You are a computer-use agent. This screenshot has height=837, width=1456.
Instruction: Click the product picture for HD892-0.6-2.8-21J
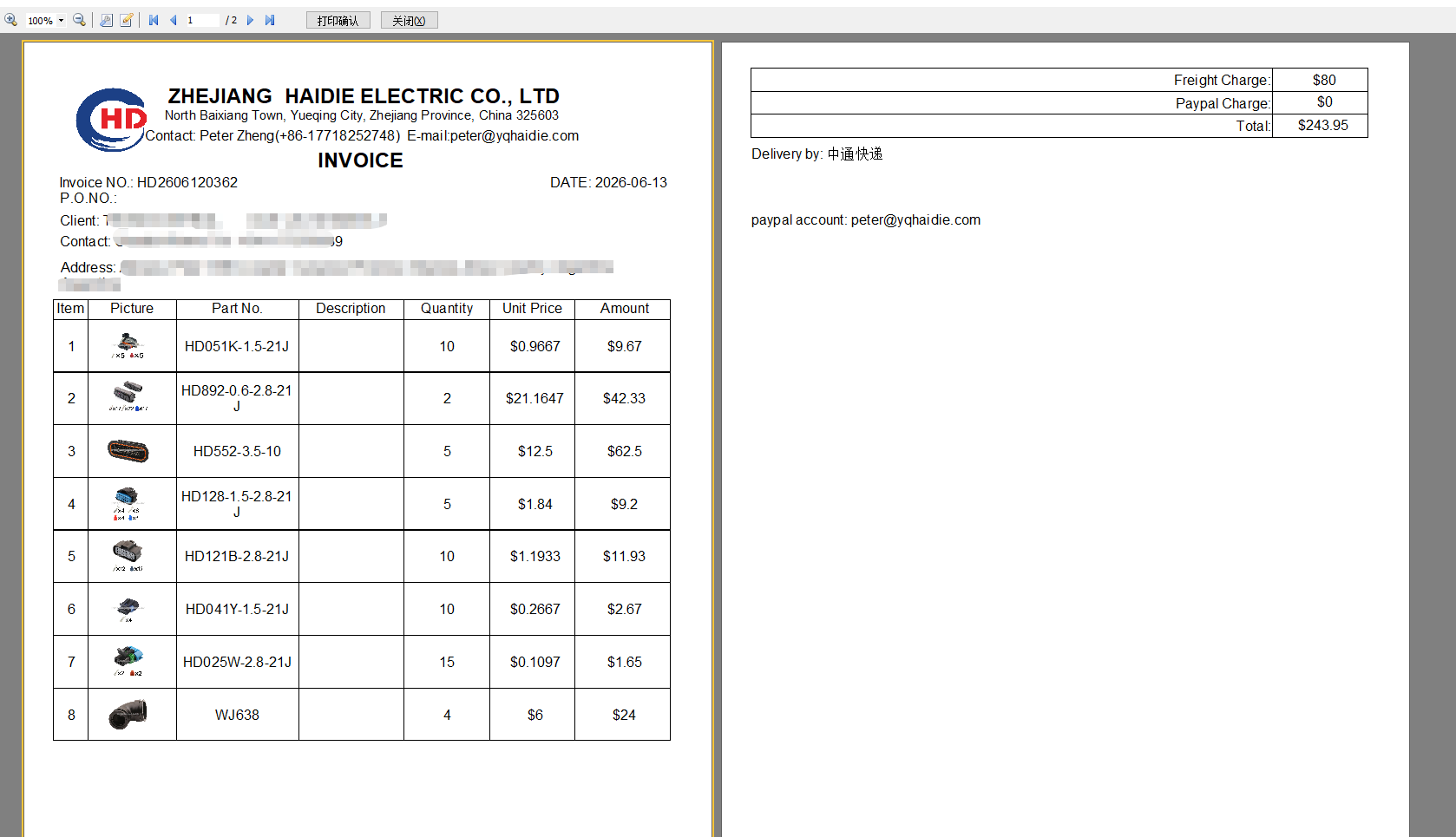[x=128, y=396]
